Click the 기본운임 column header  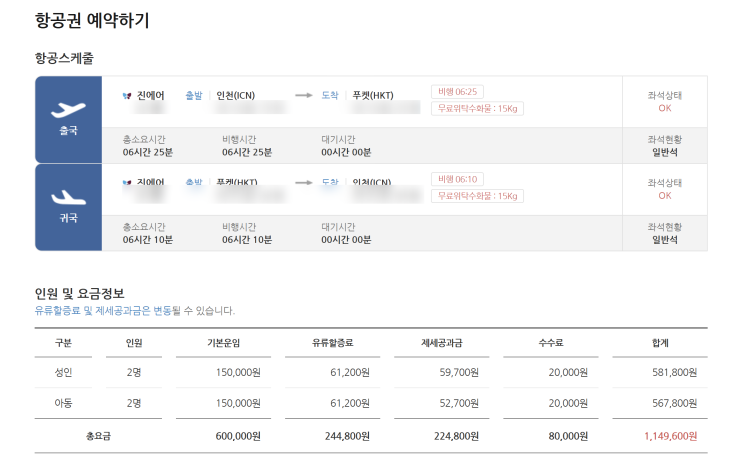click(x=223, y=343)
